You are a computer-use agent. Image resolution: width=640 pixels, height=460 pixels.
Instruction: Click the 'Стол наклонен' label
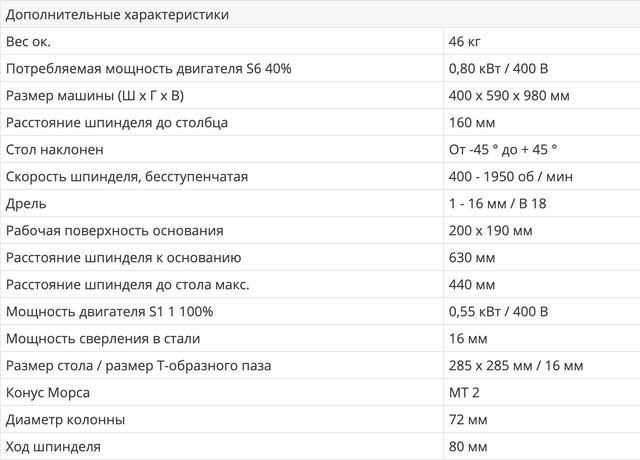[54, 150]
